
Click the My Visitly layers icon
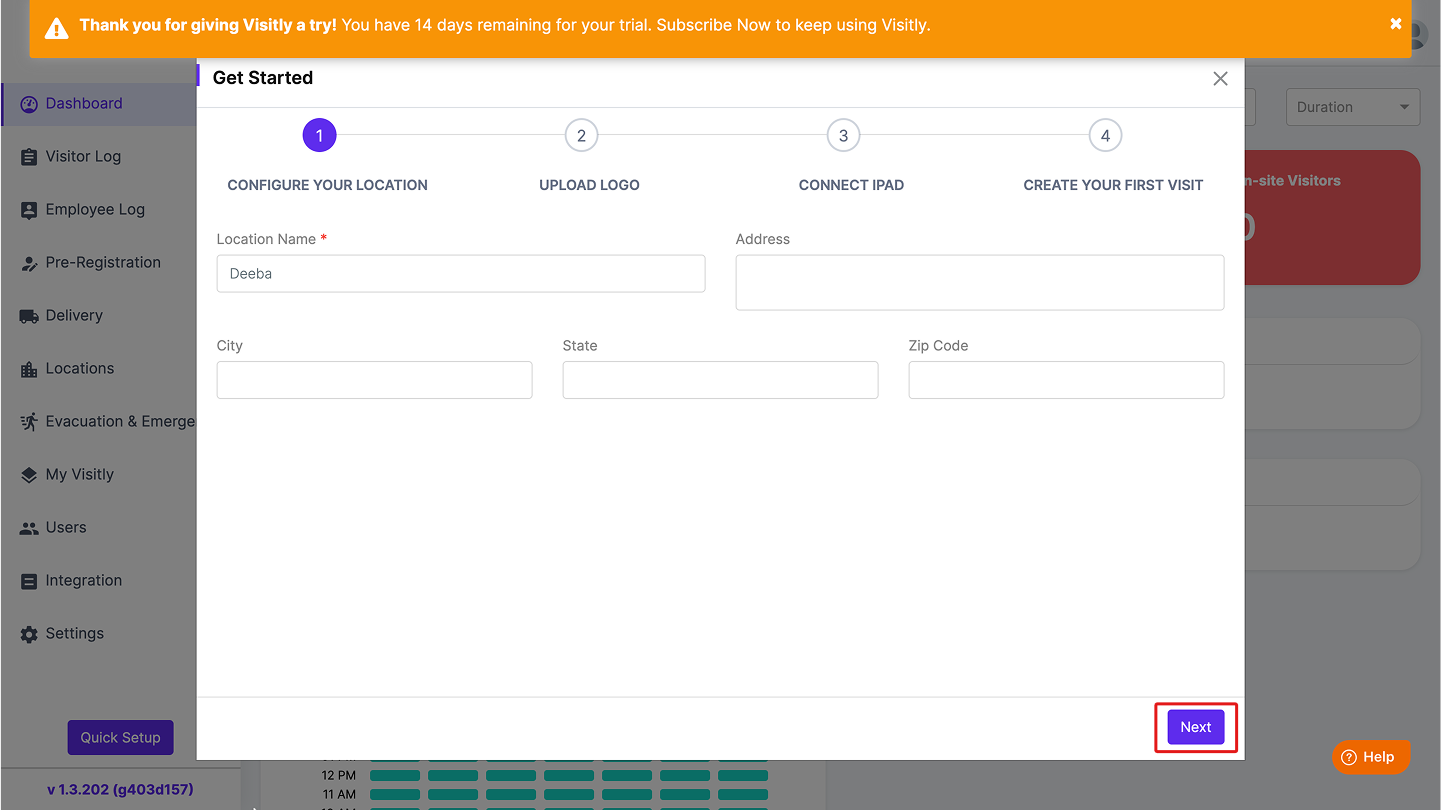(29, 475)
